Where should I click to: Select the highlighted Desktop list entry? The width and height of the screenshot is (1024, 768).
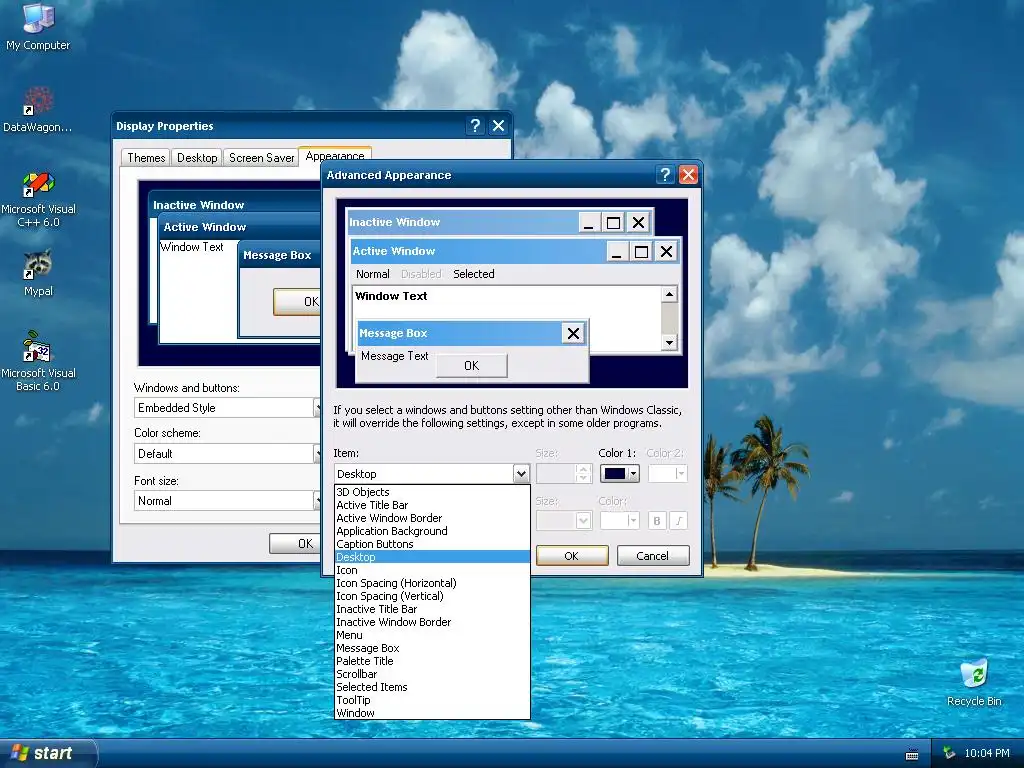tap(432, 557)
